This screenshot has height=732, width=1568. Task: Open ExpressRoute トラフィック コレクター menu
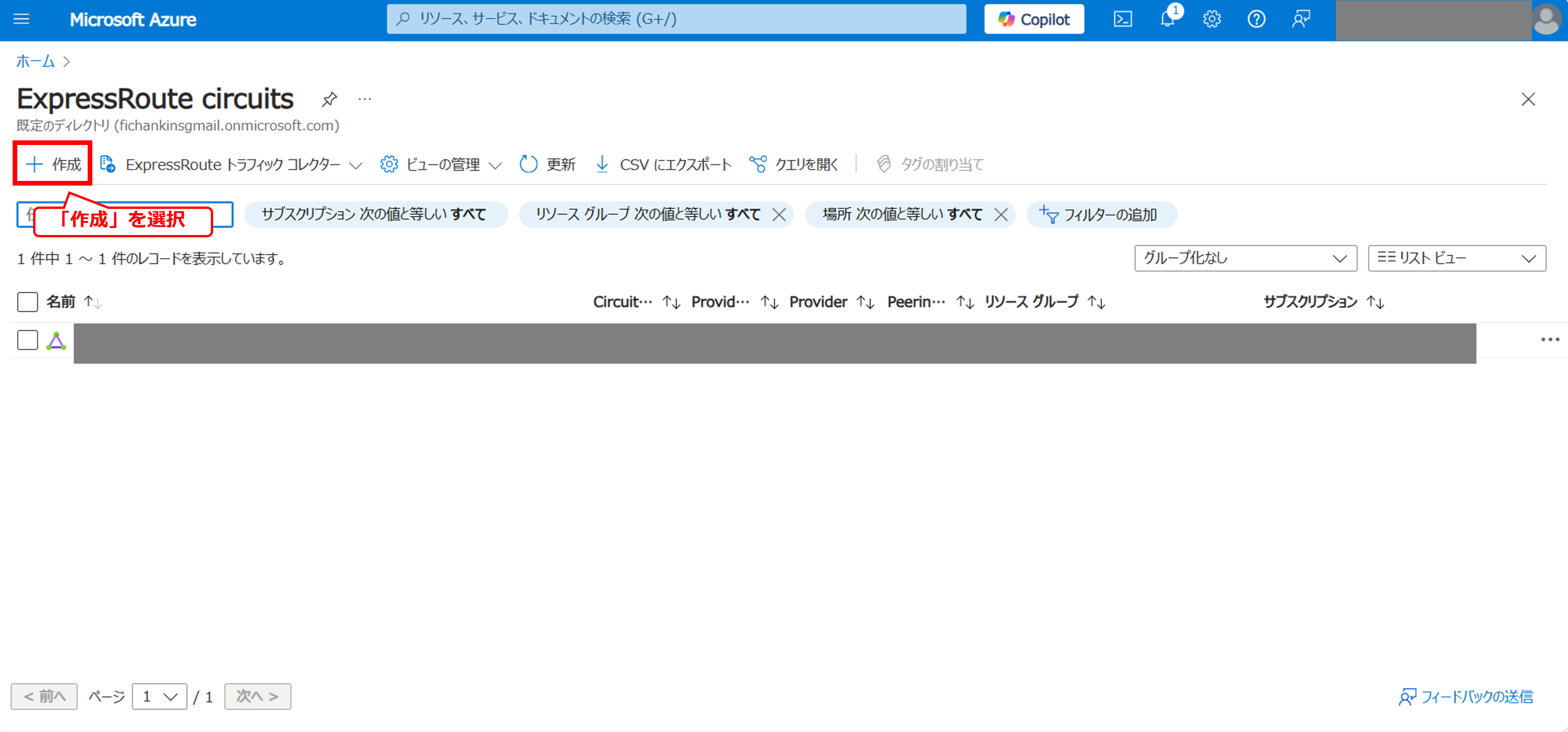[231, 164]
